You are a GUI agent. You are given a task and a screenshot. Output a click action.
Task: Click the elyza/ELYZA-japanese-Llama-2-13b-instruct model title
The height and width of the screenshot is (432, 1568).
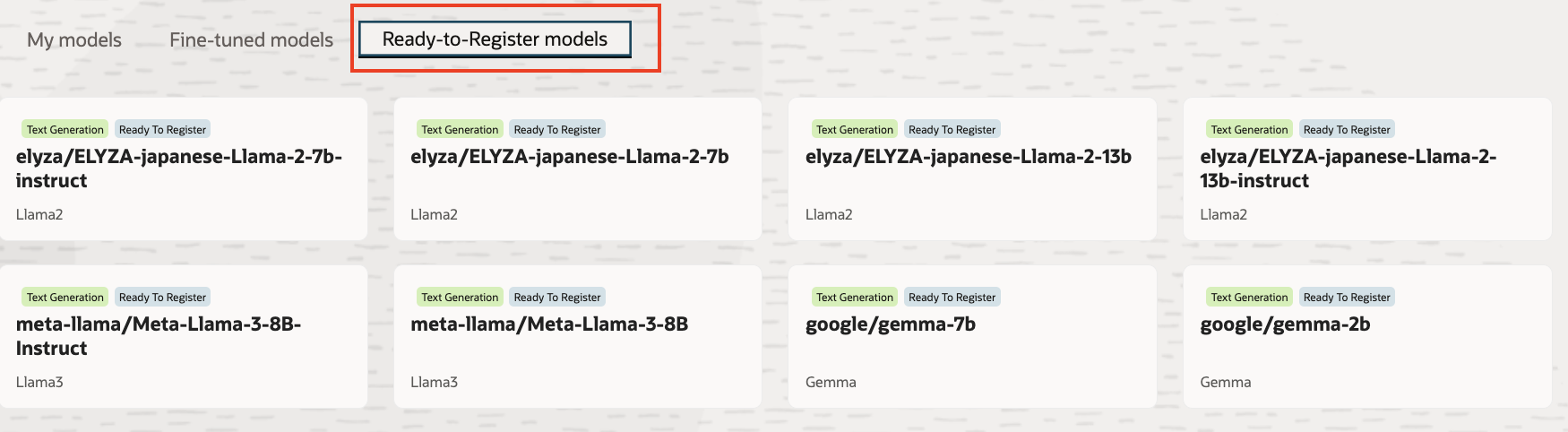tap(1348, 168)
